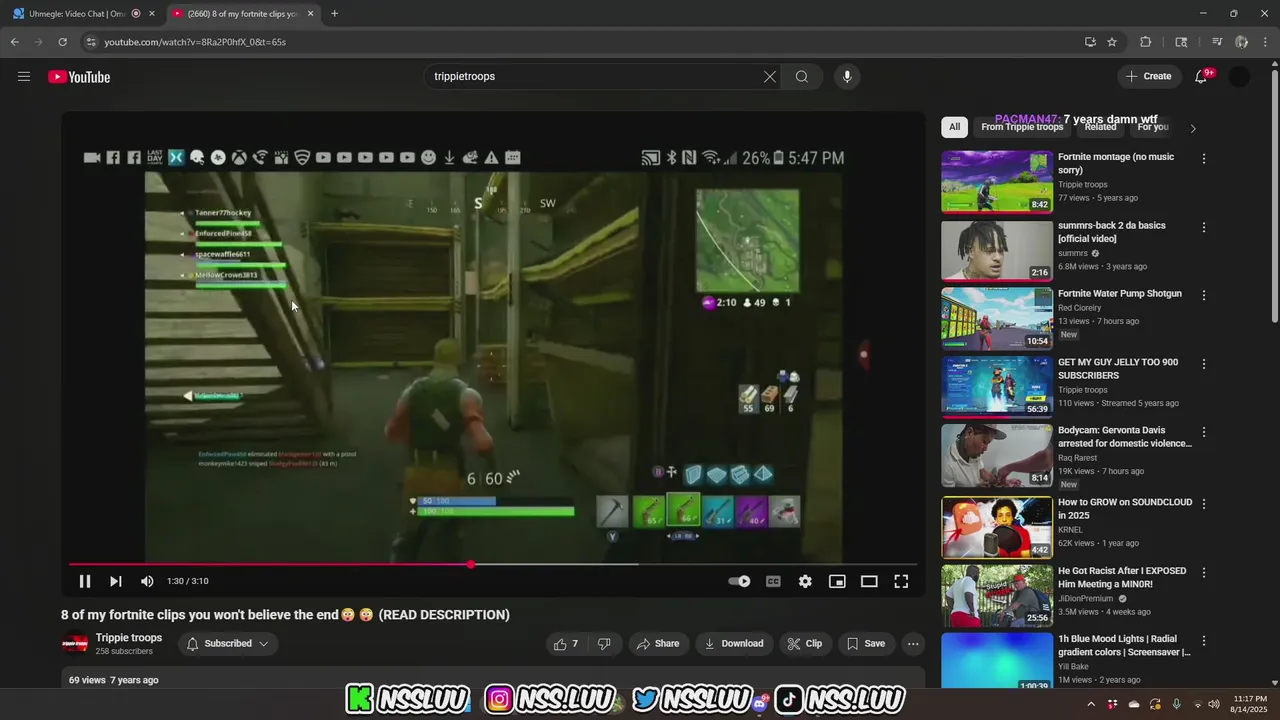Image resolution: width=1280 pixels, height=720 pixels.
Task: Open the summrs music video thumbnail
Action: [x=997, y=250]
